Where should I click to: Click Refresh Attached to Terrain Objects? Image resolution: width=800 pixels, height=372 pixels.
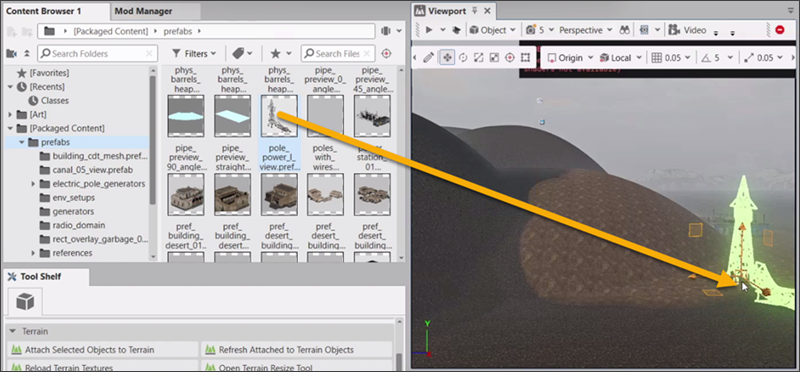296,350
